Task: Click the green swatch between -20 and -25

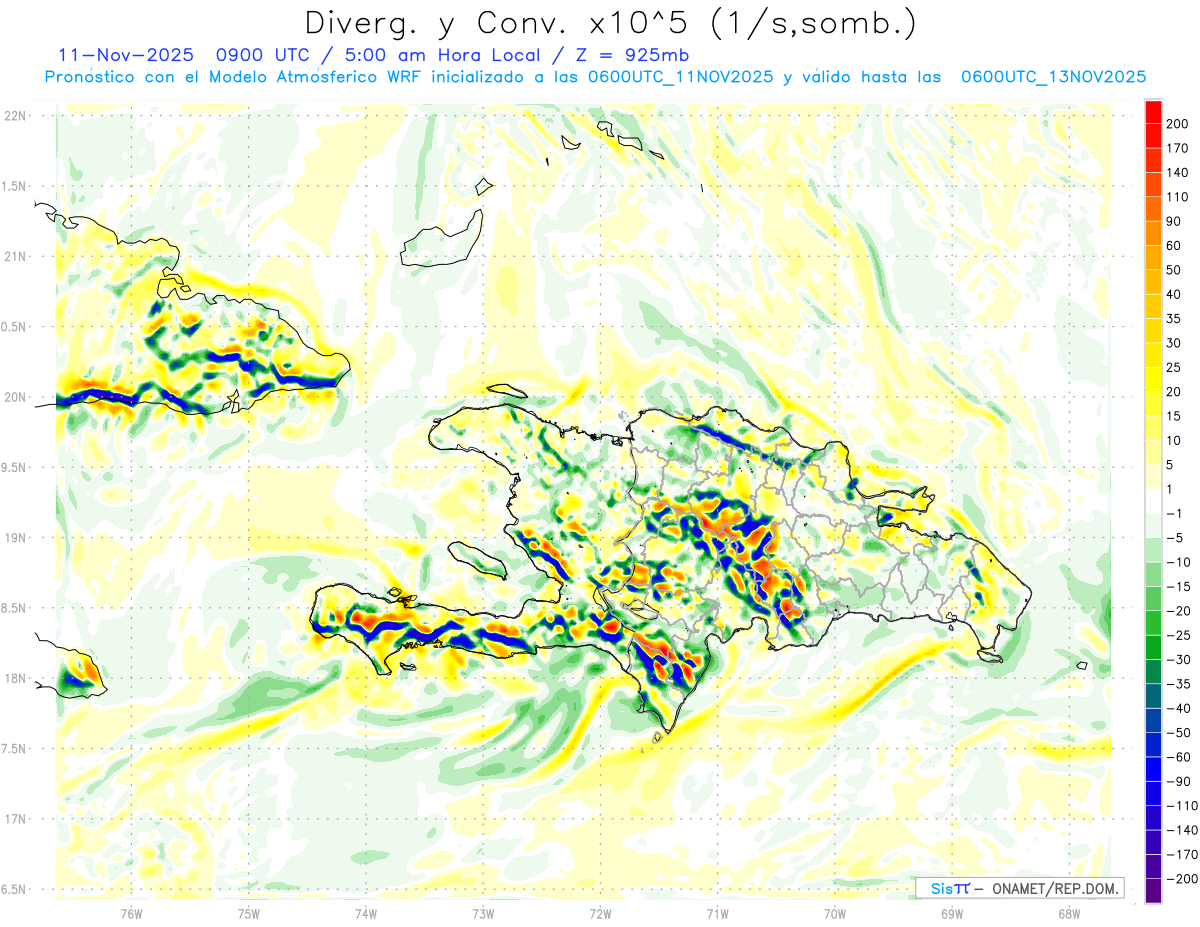Action: [1153, 623]
